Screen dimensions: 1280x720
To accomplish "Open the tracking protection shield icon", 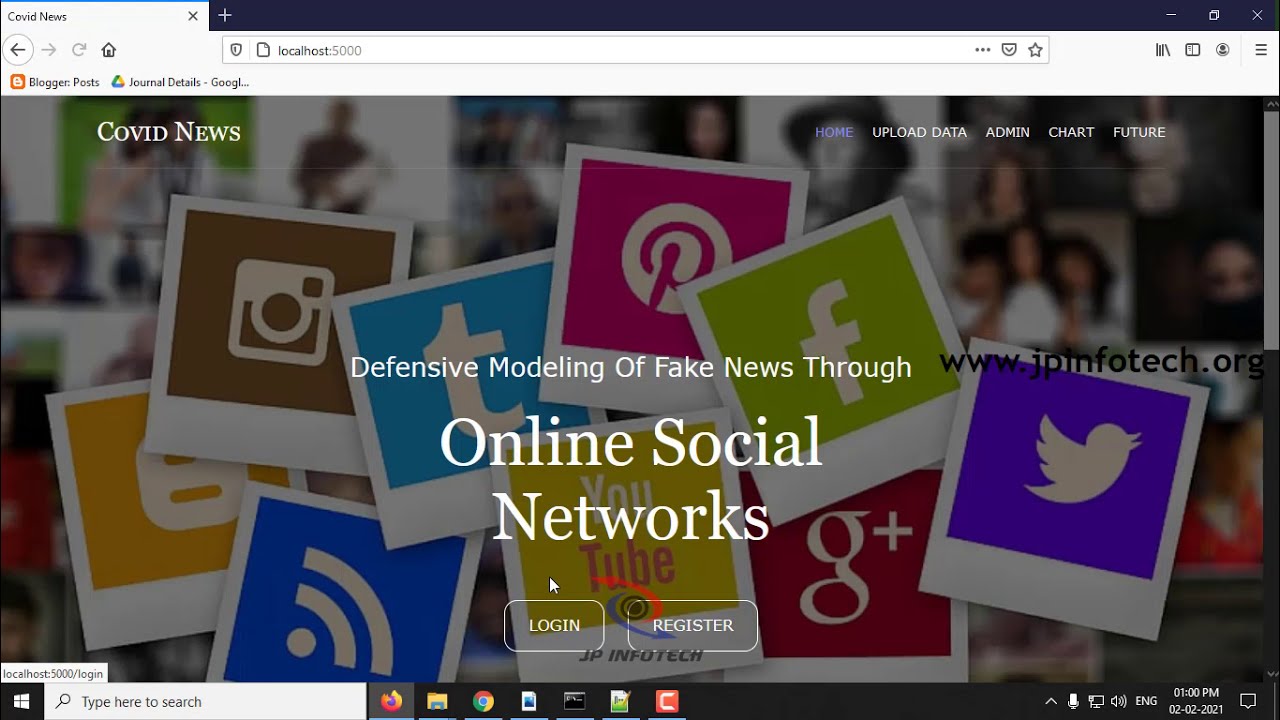I will [237, 50].
